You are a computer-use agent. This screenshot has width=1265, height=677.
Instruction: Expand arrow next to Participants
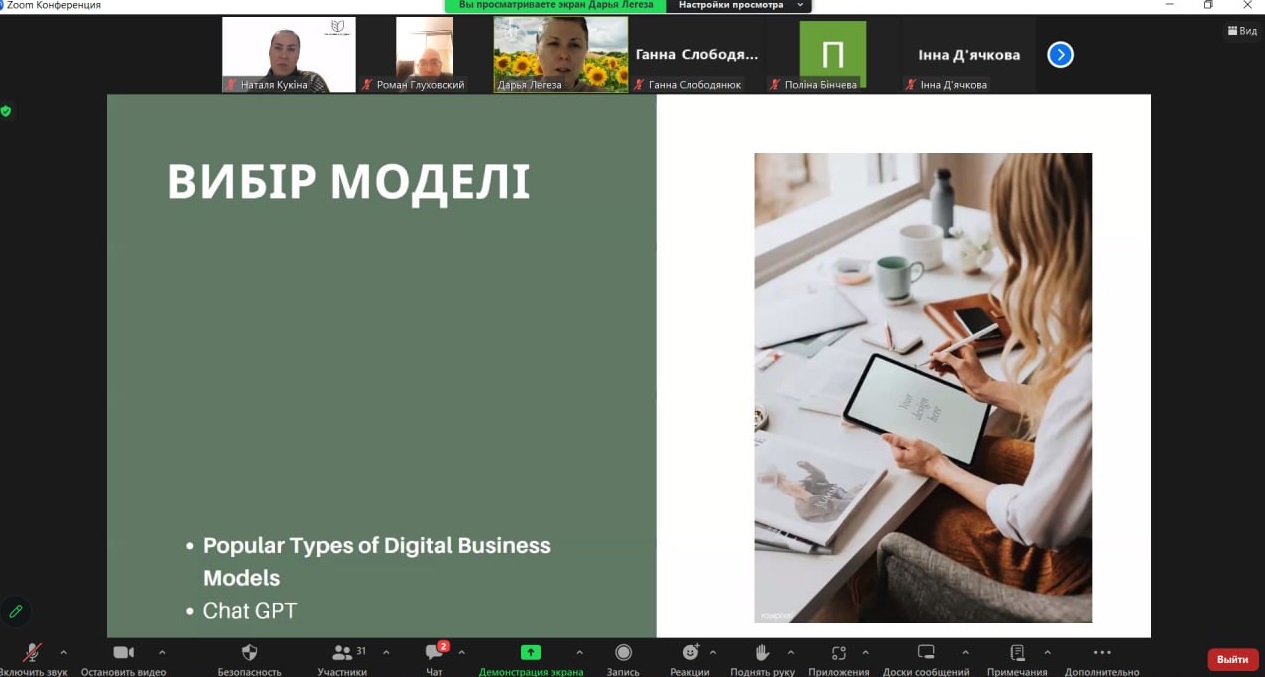pyautogui.click(x=386, y=652)
